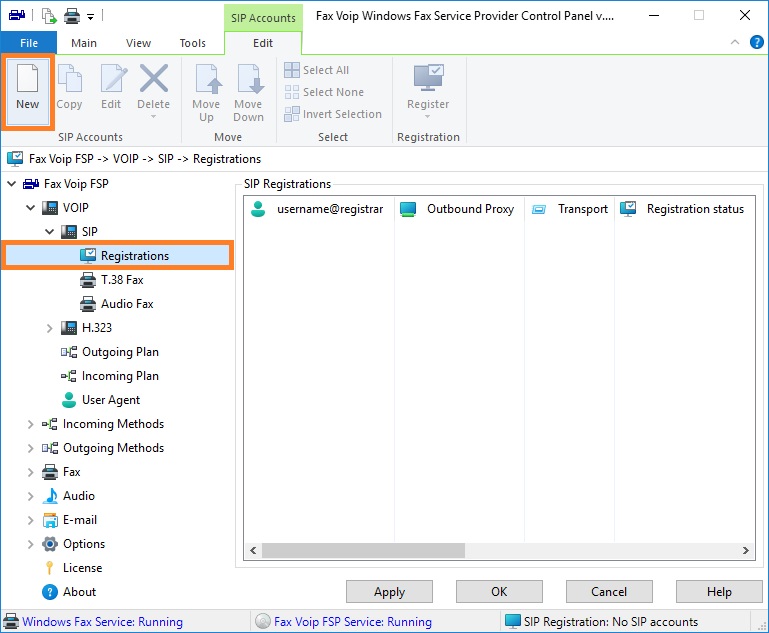The height and width of the screenshot is (633, 769).
Task: Collapse the Fax Voip FSP tree node
Action: coord(11,184)
